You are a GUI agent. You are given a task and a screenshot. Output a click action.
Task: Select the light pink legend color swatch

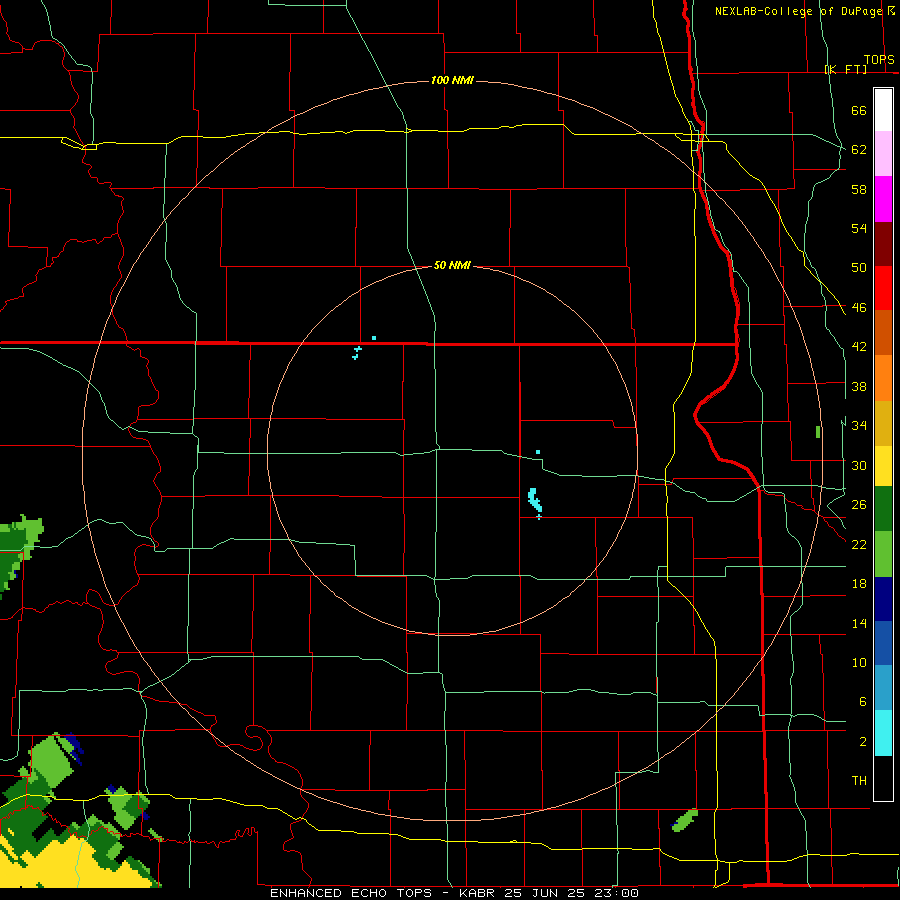pos(883,154)
